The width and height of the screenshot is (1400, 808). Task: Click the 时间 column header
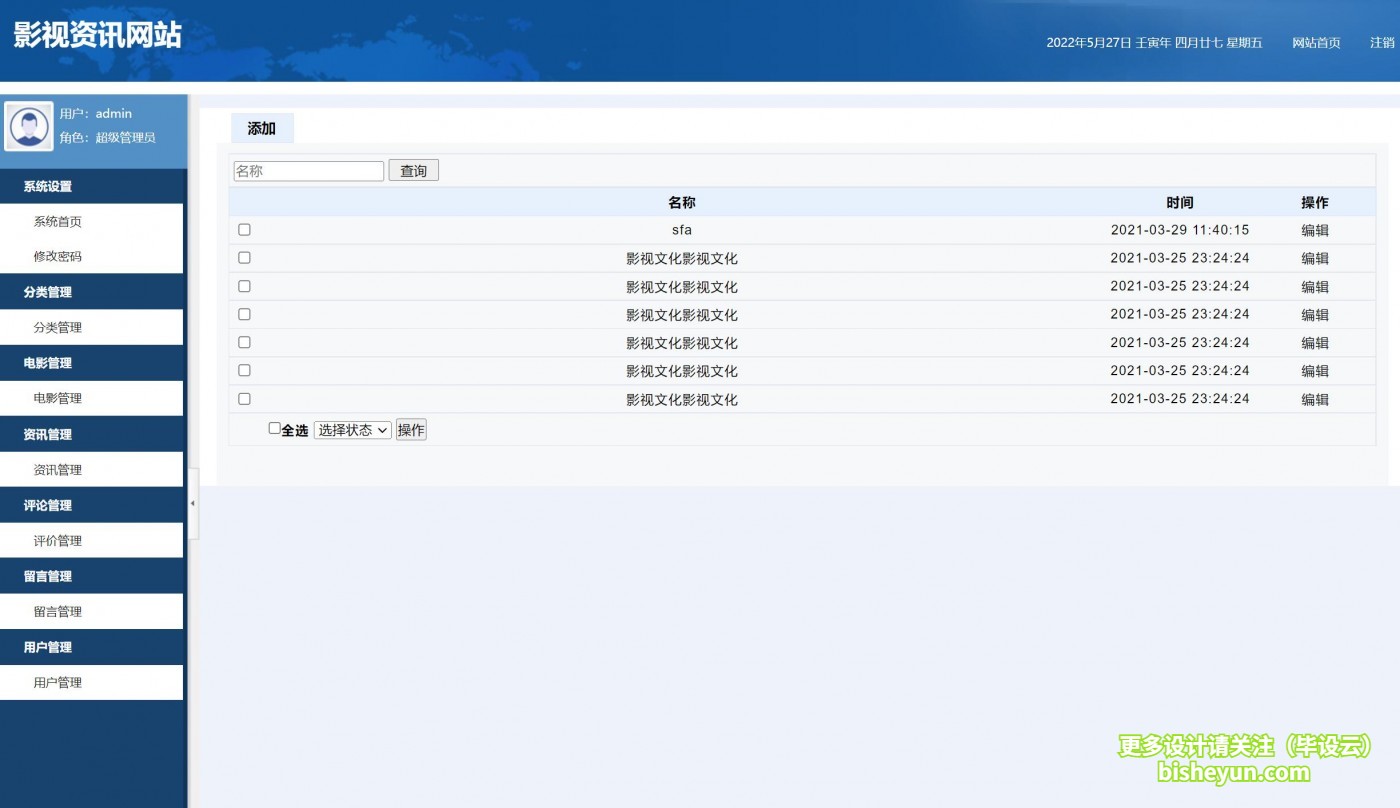click(1180, 202)
